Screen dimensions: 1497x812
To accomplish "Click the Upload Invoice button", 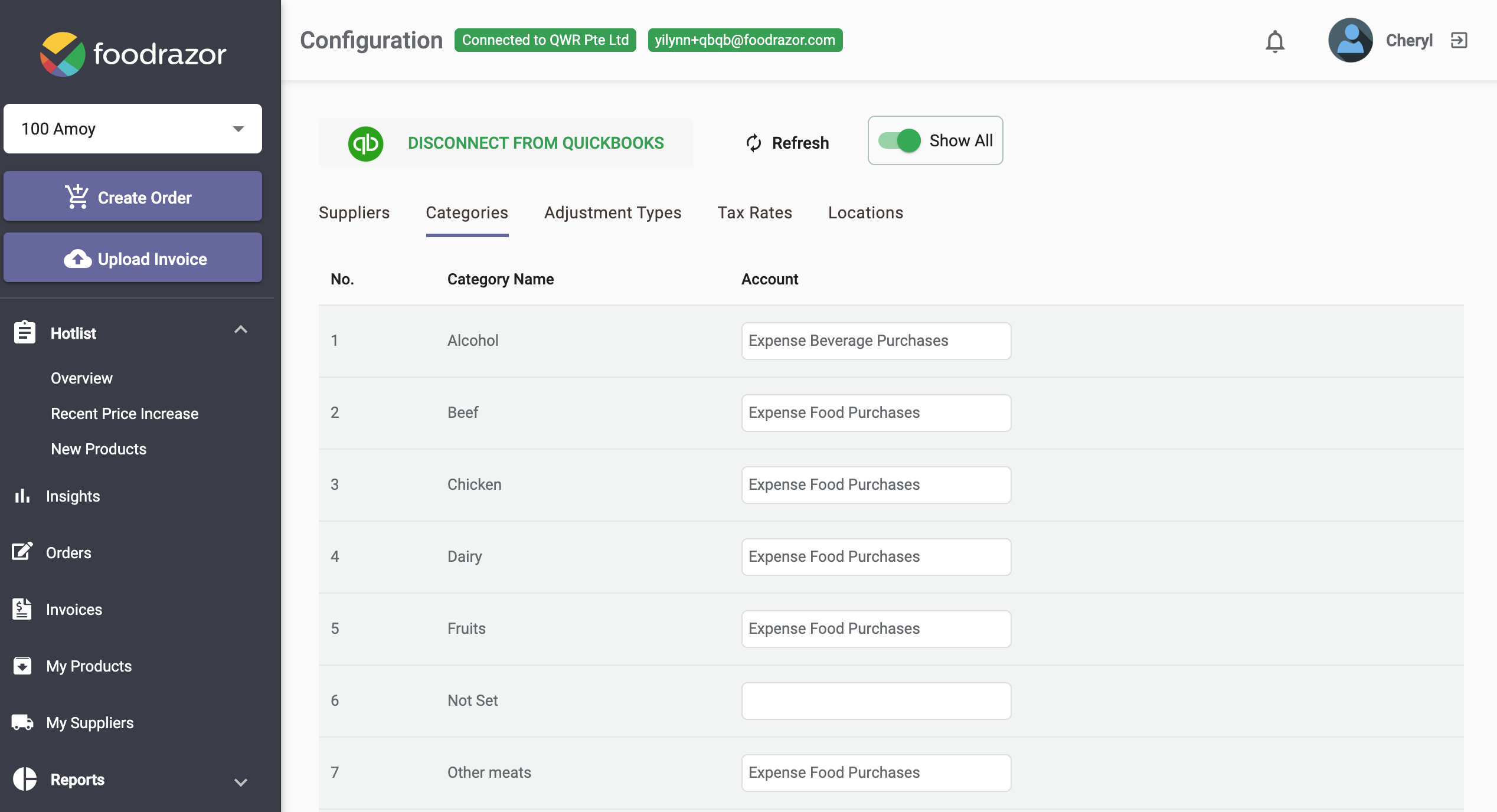I will (x=132, y=258).
